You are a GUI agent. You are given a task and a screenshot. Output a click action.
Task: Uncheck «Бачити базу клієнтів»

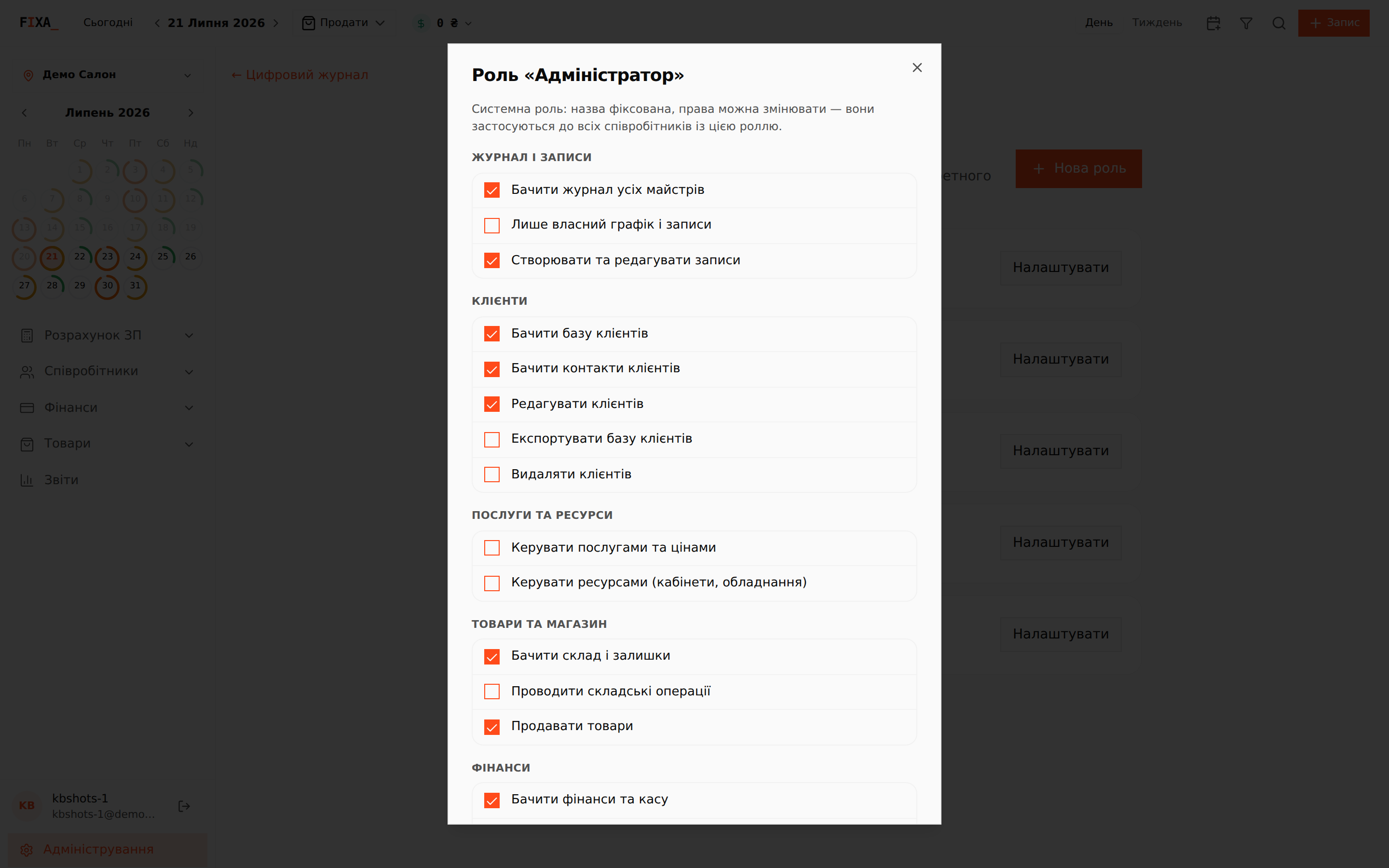(x=492, y=334)
